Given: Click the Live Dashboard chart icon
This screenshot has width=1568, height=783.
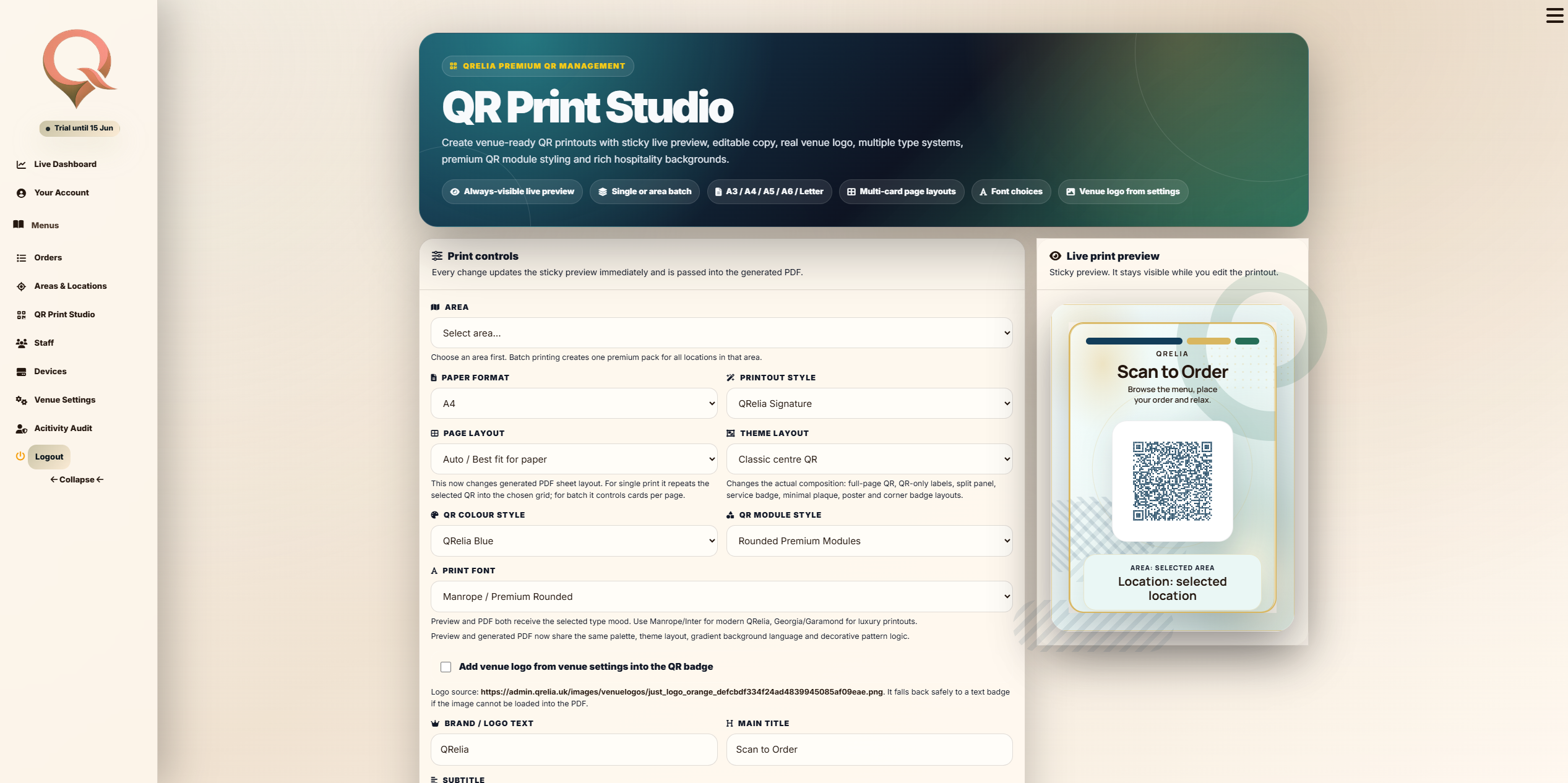Looking at the screenshot, I should click(21, 165).
